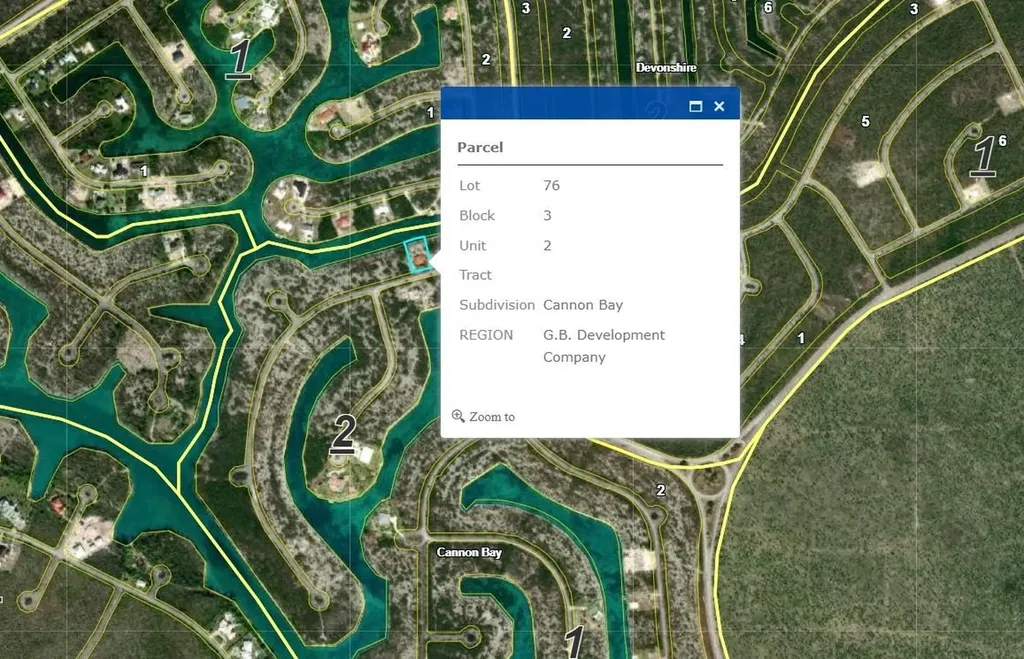Click the white Cannon Bay map label
The height and width of the screenshot is (659, 1024).
tap(469, 552)
